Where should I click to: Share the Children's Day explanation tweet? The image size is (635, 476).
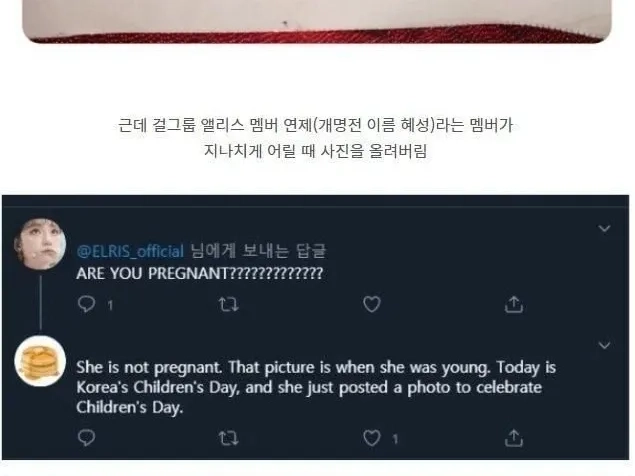point(514,438)
